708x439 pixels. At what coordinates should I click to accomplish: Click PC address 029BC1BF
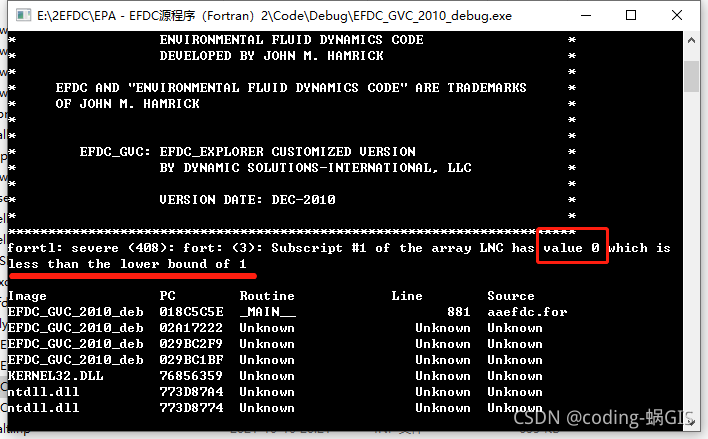coord(191,360)
